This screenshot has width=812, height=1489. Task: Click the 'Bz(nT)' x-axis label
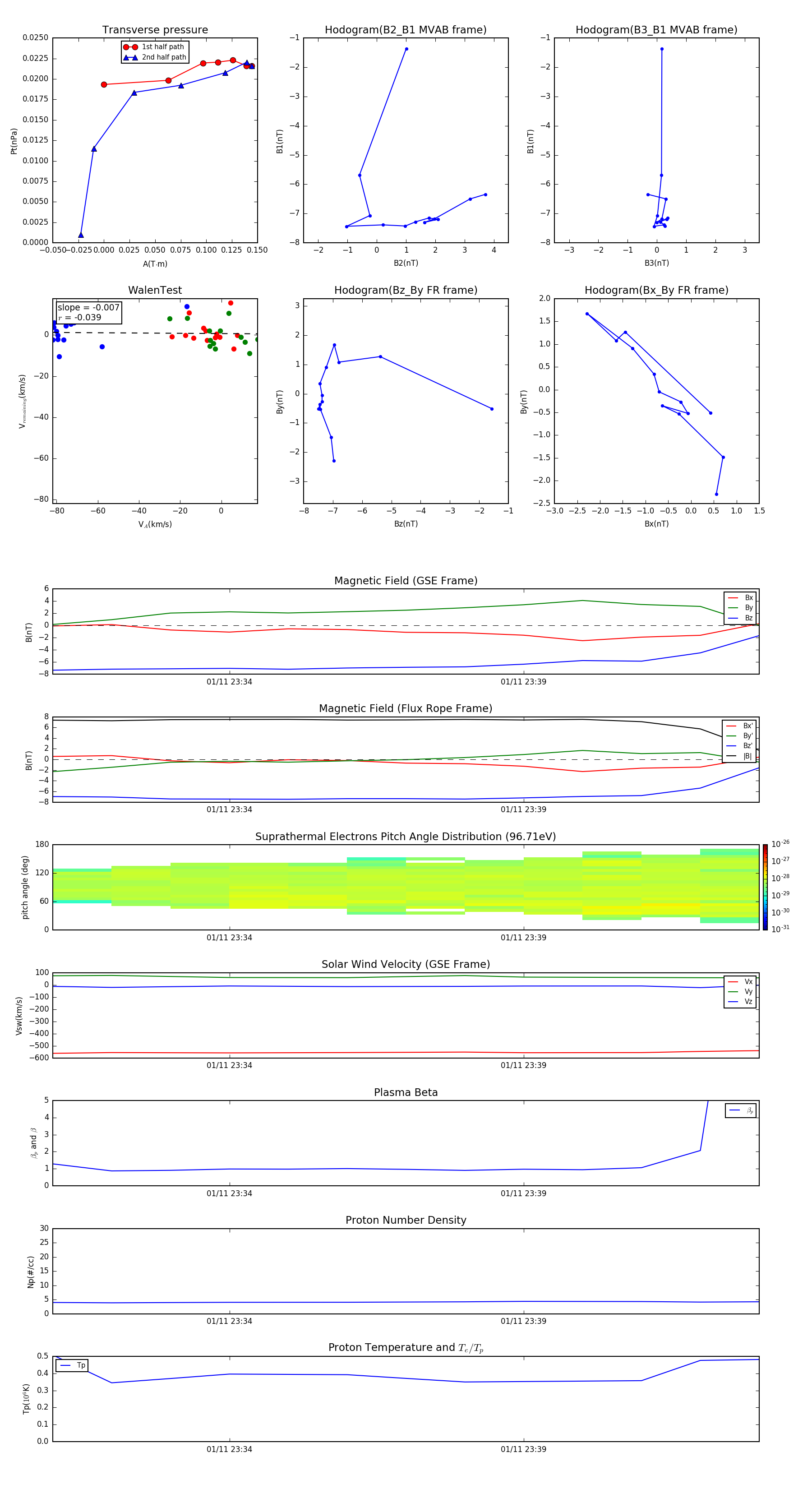406,524
